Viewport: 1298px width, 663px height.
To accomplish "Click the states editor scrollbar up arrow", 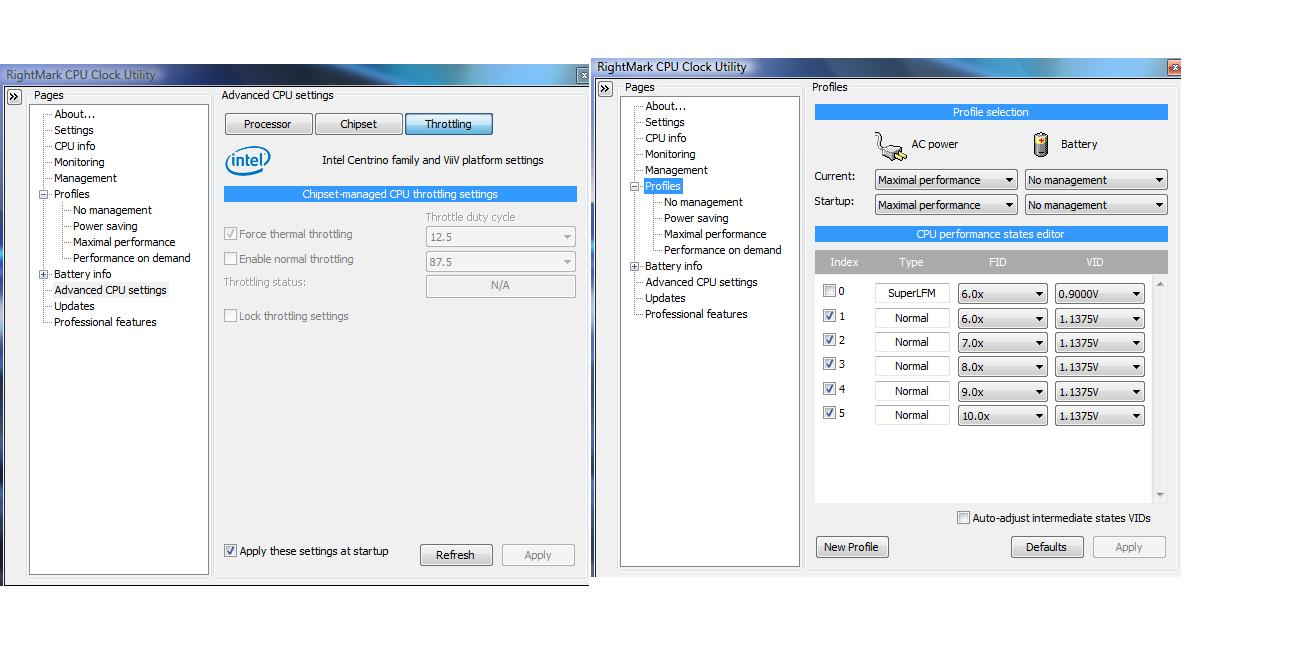I will [1160, 284].
